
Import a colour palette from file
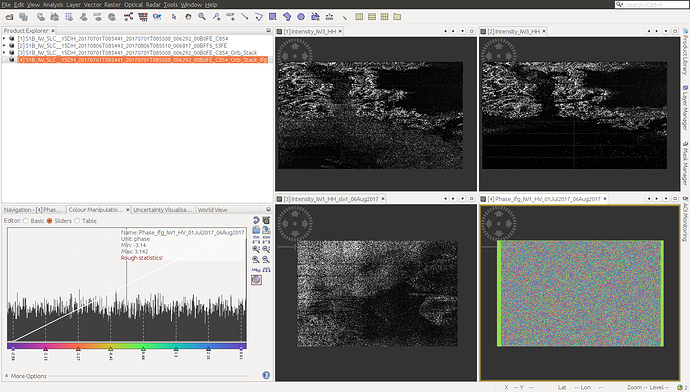pyautogui.click(x=256, y=230)
